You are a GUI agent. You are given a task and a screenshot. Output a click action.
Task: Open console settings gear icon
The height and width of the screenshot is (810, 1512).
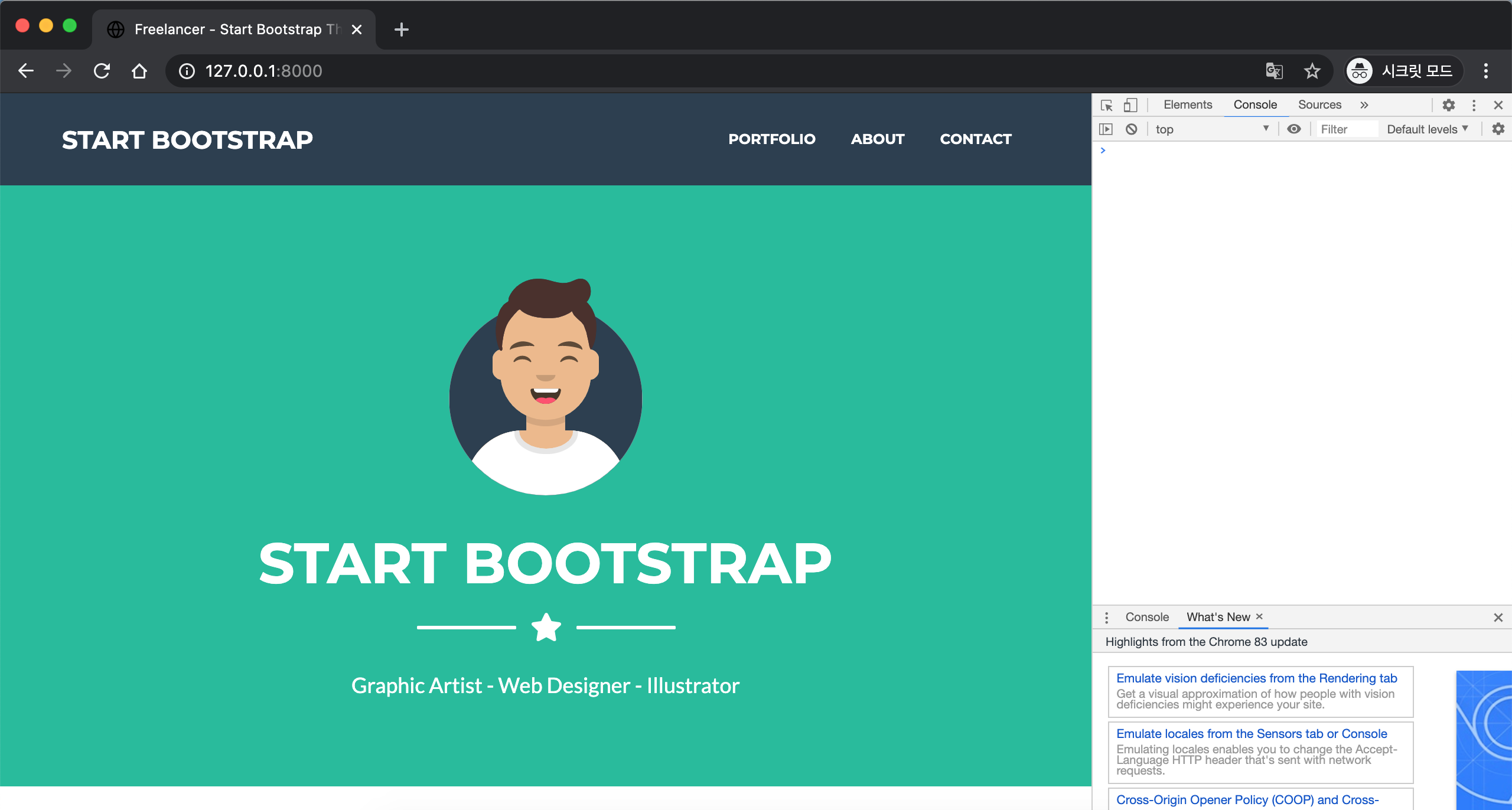[1498, 129]
